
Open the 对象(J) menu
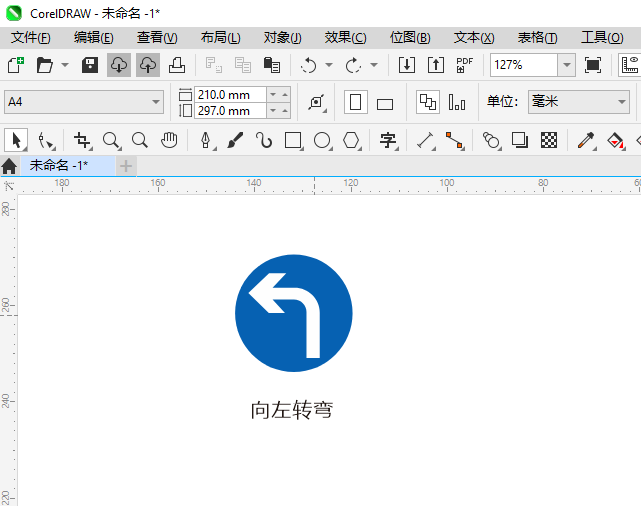tap(282, 38)
